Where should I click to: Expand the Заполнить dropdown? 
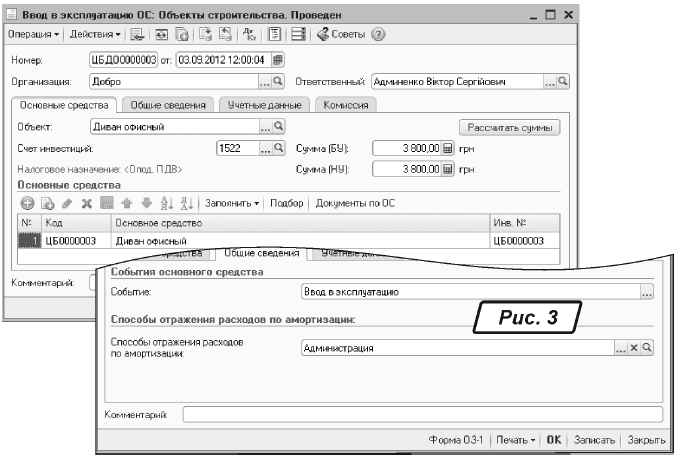[x=232, y=203]
